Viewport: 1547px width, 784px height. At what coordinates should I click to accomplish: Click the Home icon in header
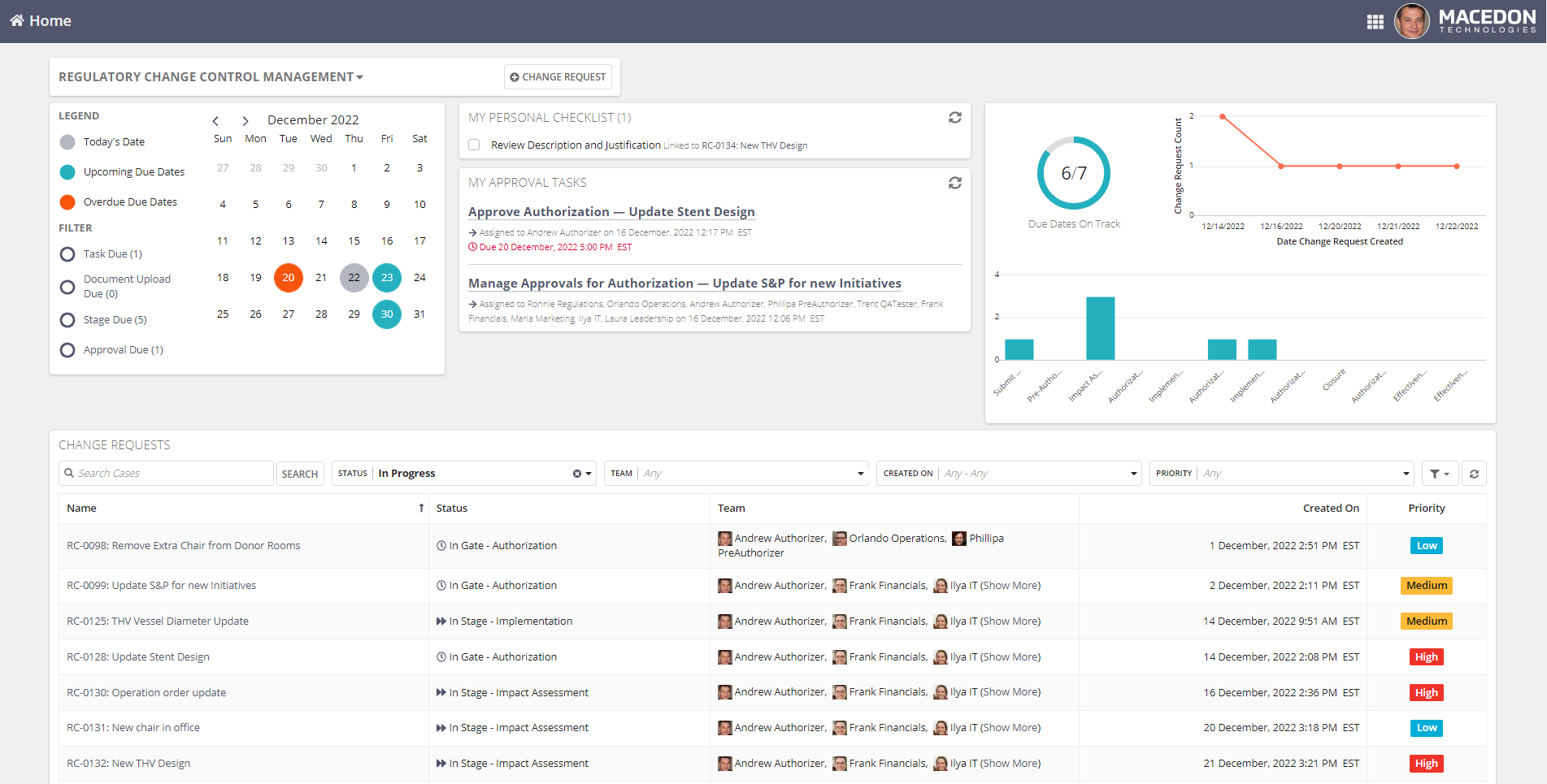(17, 21)
